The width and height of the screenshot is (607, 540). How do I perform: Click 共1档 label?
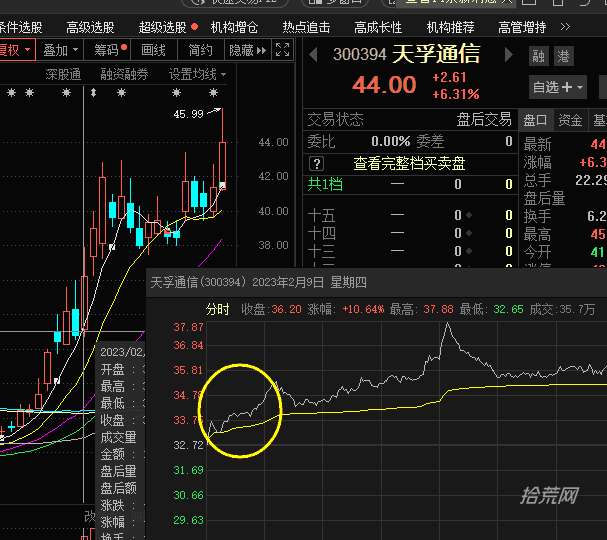click(x=325, y=184)
